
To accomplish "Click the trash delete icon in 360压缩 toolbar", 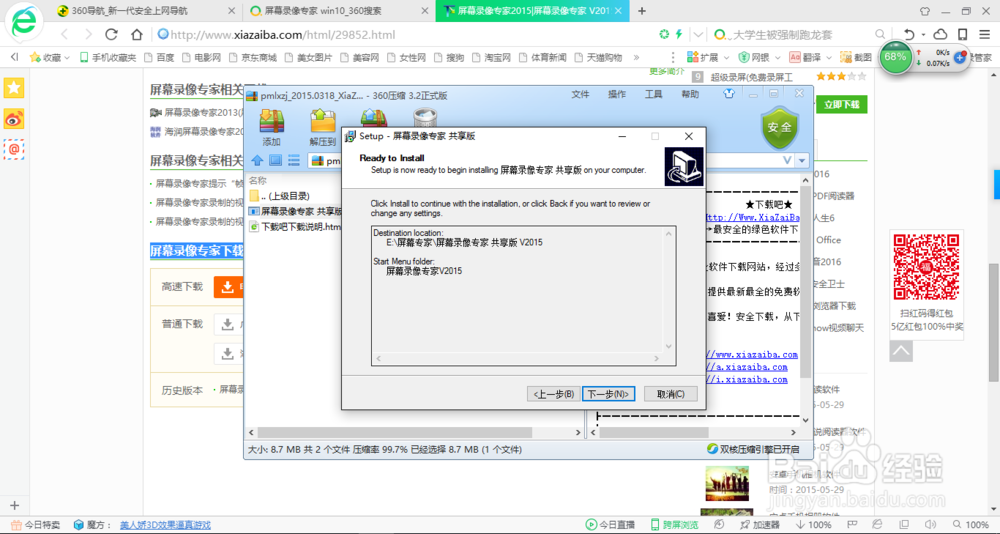I will point(424,118).
